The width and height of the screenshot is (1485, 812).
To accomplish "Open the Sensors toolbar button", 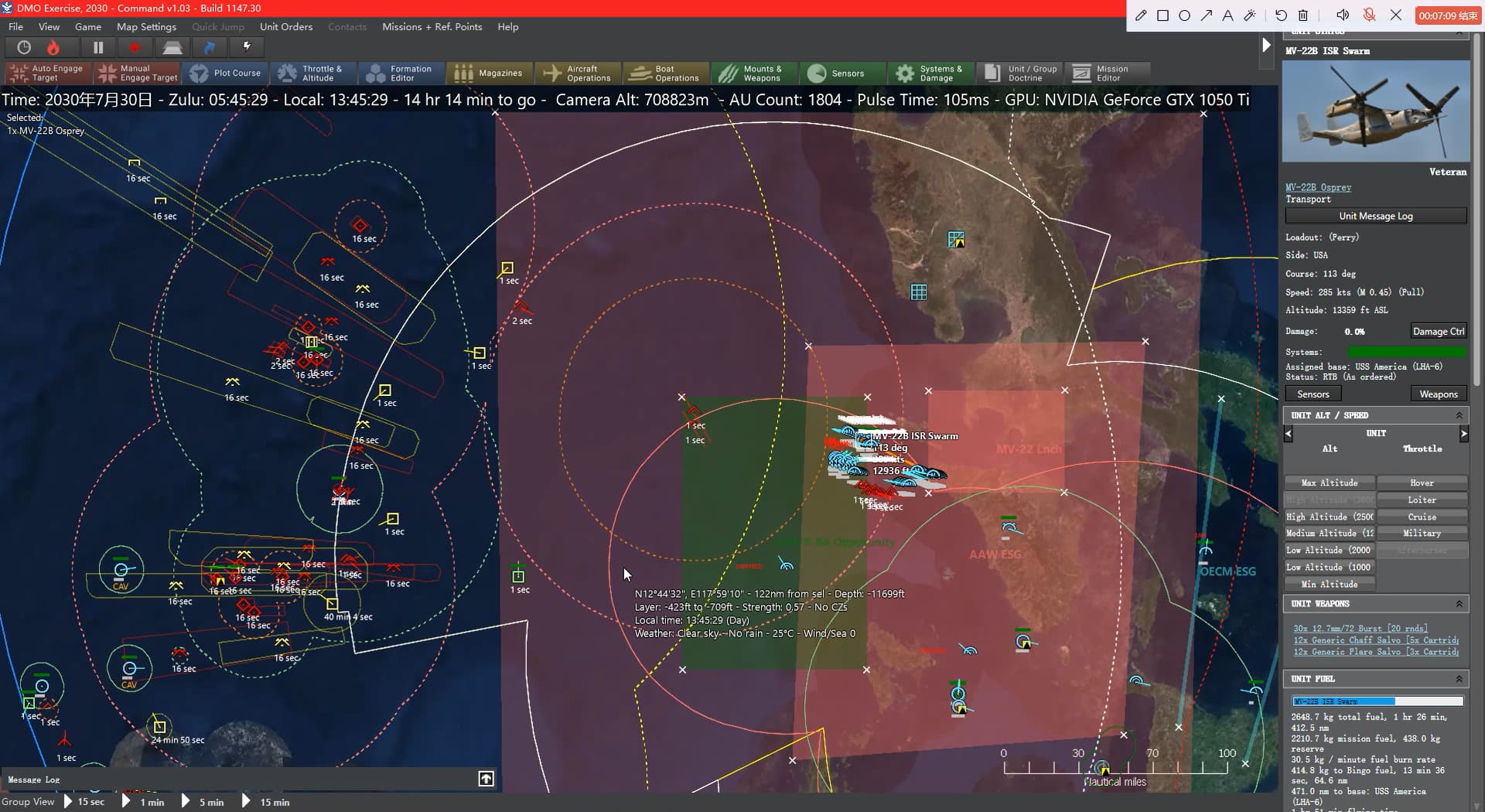I will click(843, 73).
